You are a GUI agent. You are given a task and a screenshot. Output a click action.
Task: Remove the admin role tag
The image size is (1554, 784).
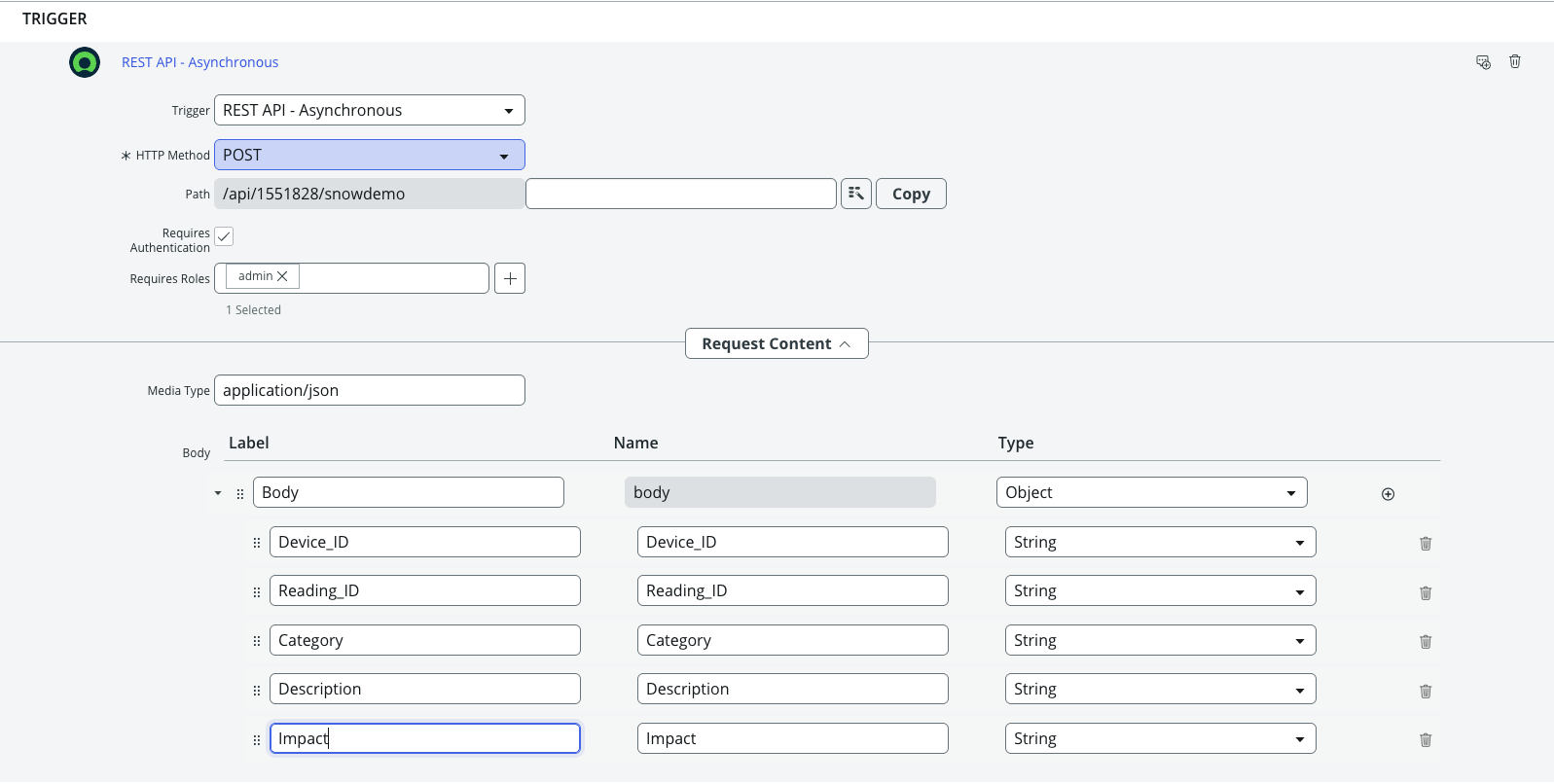pyautogui.click(x=282, y=276)
